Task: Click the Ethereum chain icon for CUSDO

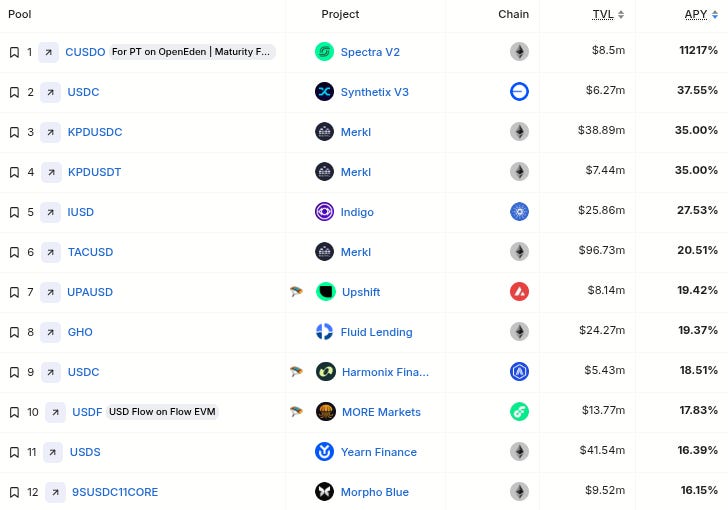Action: click(x=520, y=51)
